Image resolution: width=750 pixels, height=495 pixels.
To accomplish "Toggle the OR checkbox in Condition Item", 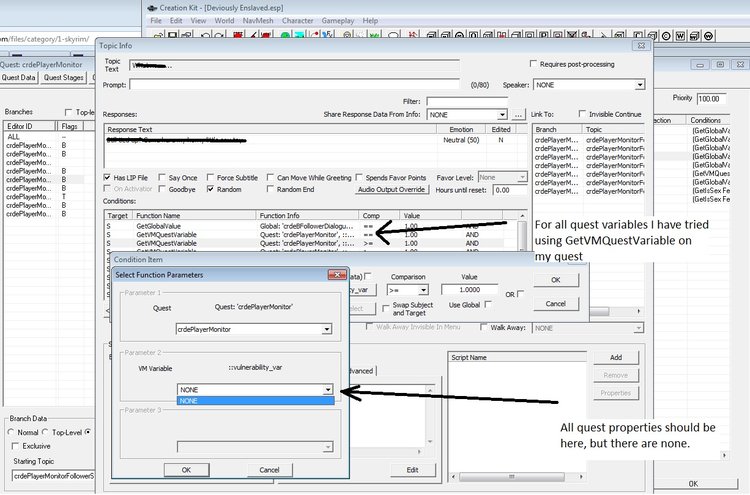I will [520, 294].
